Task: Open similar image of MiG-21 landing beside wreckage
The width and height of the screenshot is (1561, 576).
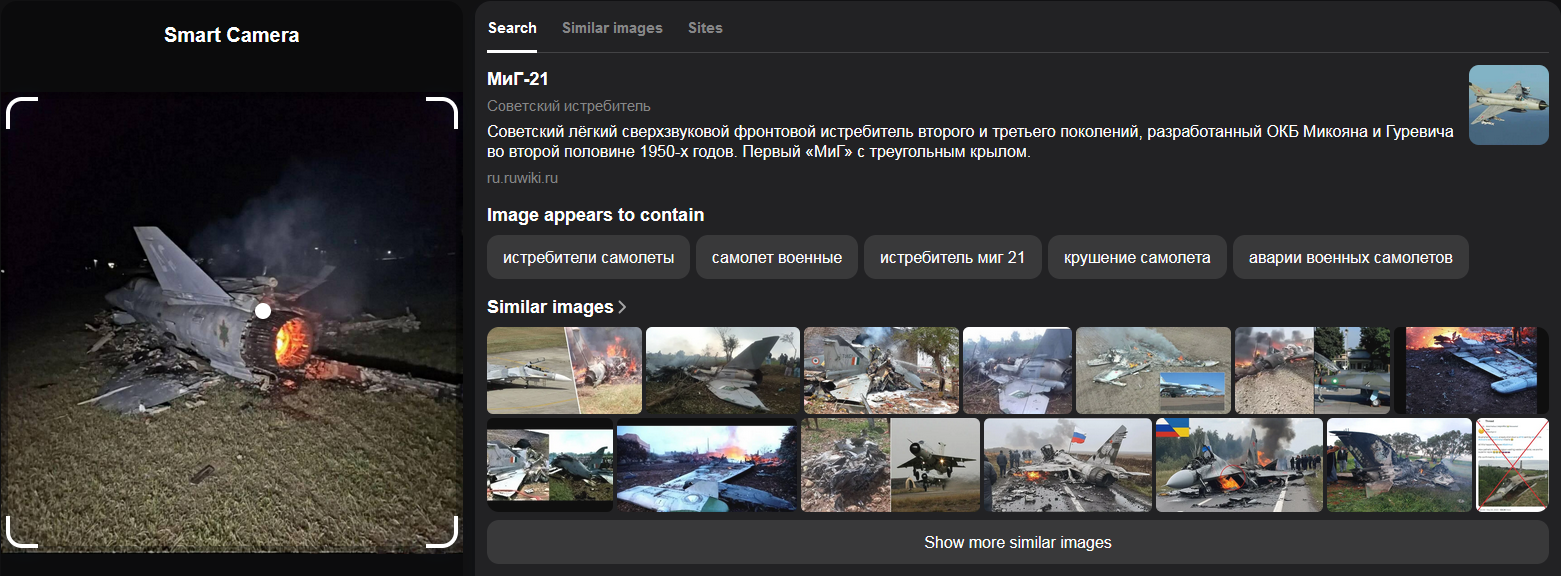Action: point(890,465)
